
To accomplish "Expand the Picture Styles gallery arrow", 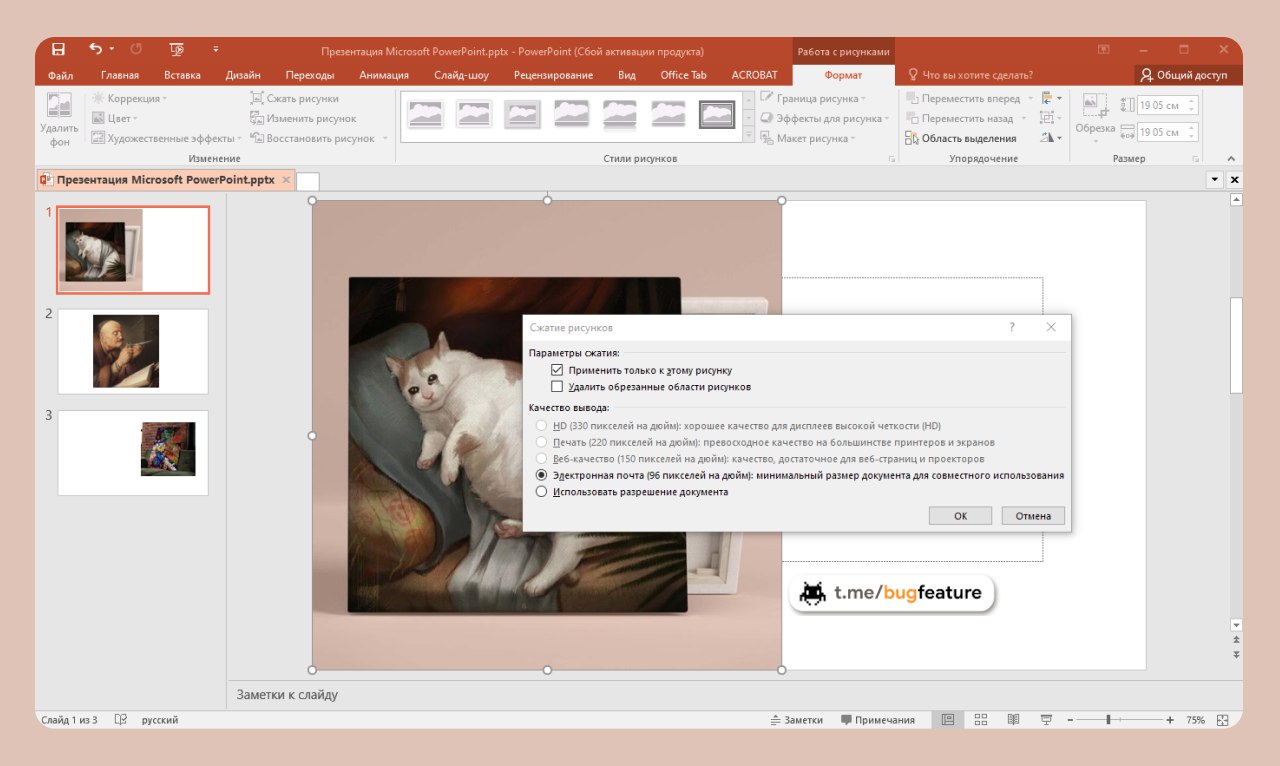I will tap(749, 135).
